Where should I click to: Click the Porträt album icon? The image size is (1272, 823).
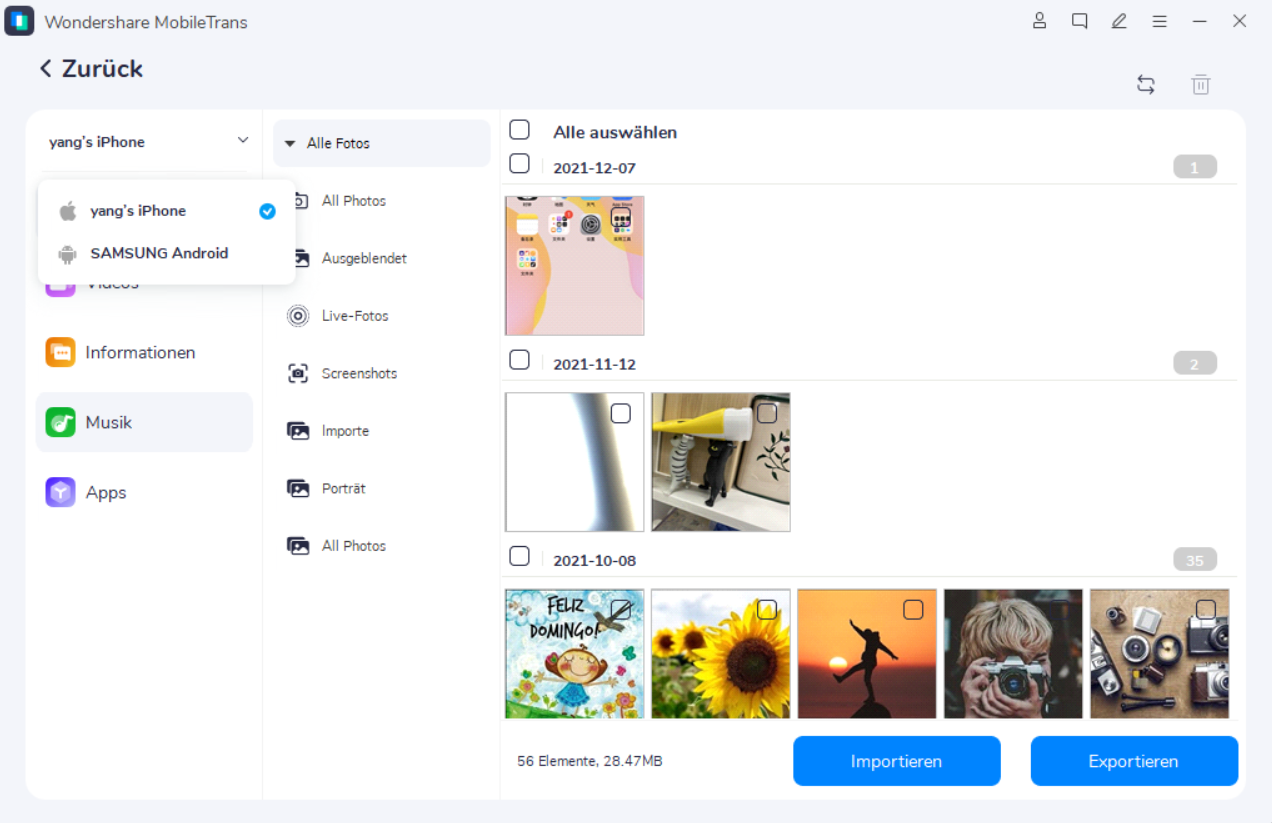click(x=298, y=489)
